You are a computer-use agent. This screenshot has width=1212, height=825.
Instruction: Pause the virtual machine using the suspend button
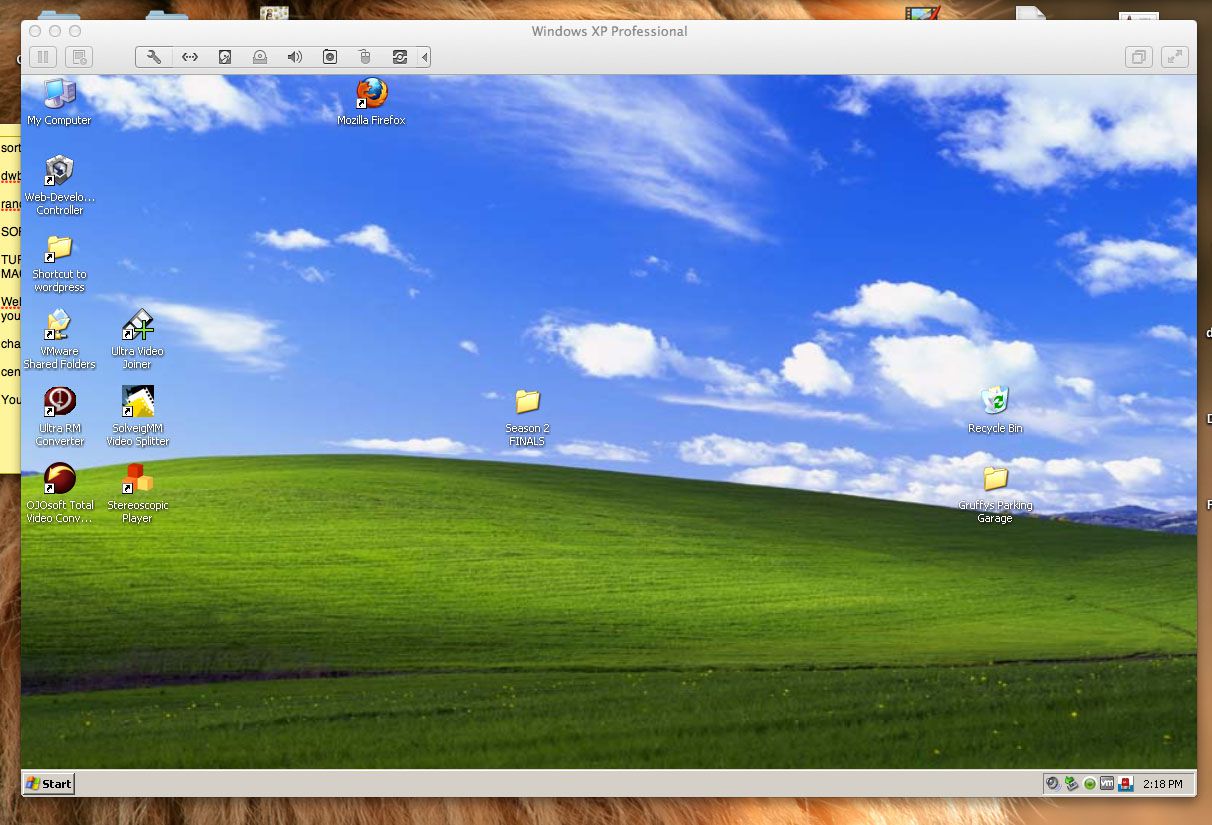(44, 57)
